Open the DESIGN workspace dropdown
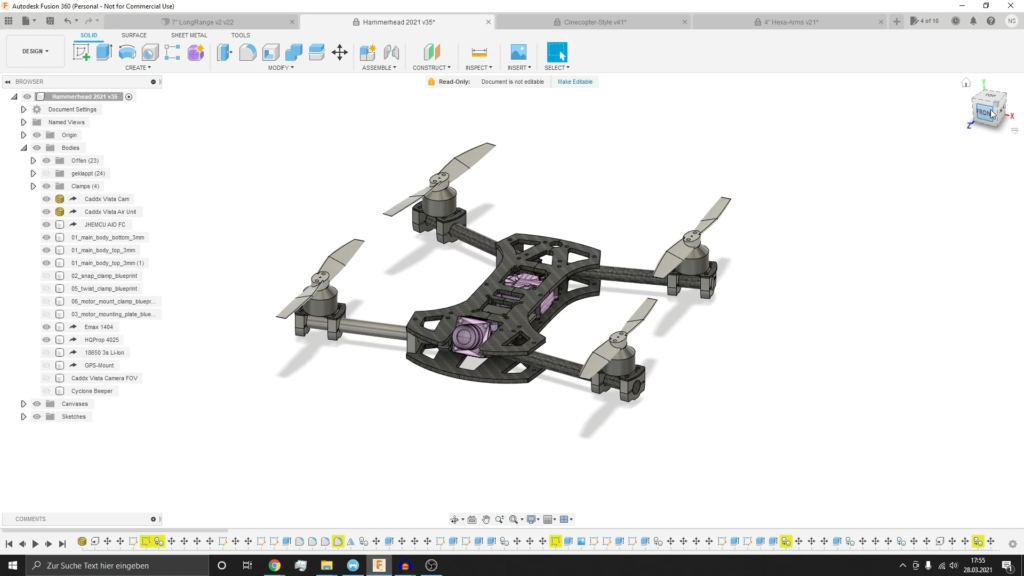 (35, 51)
